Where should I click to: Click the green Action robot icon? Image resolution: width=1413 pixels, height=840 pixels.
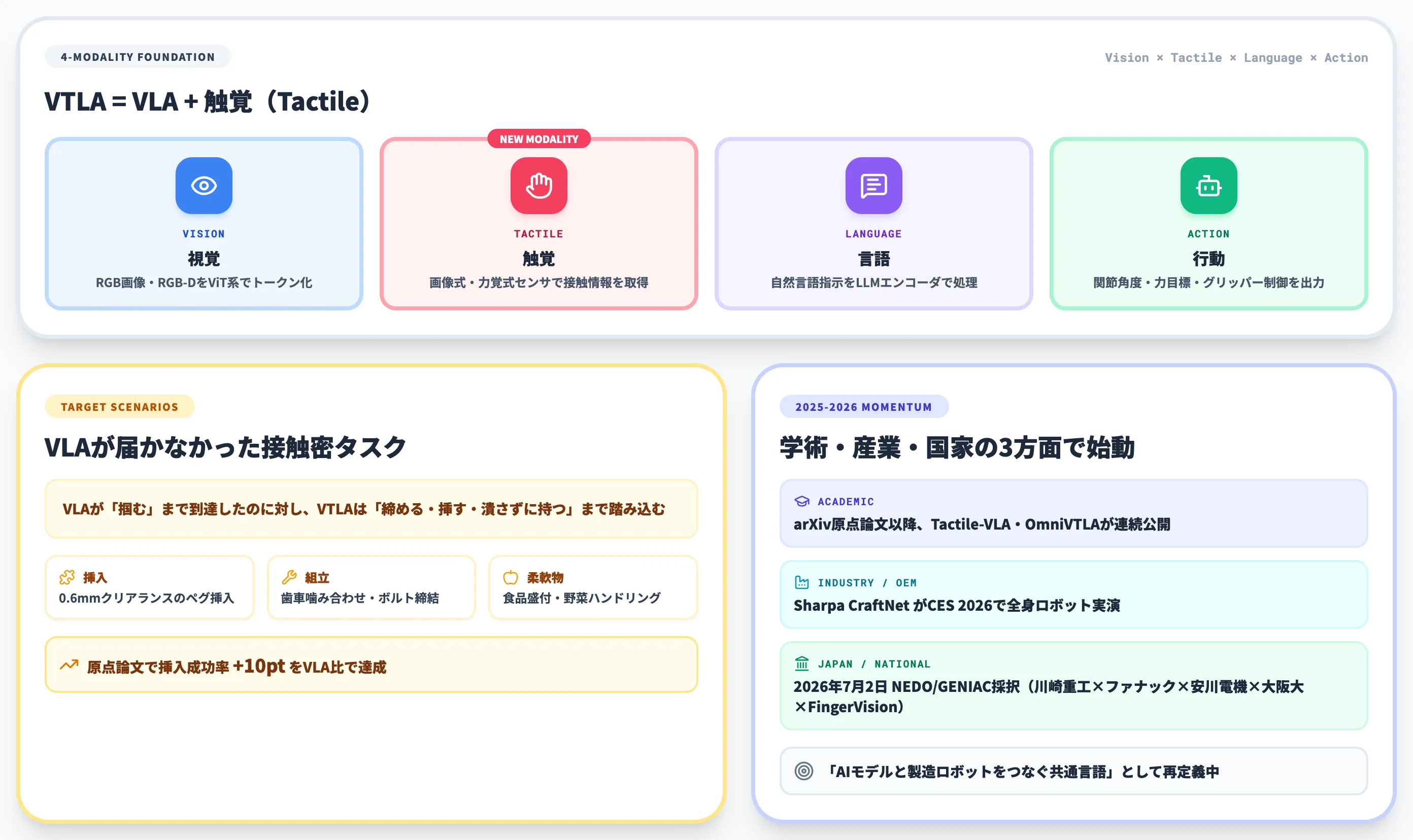(x=1208, y=186)
